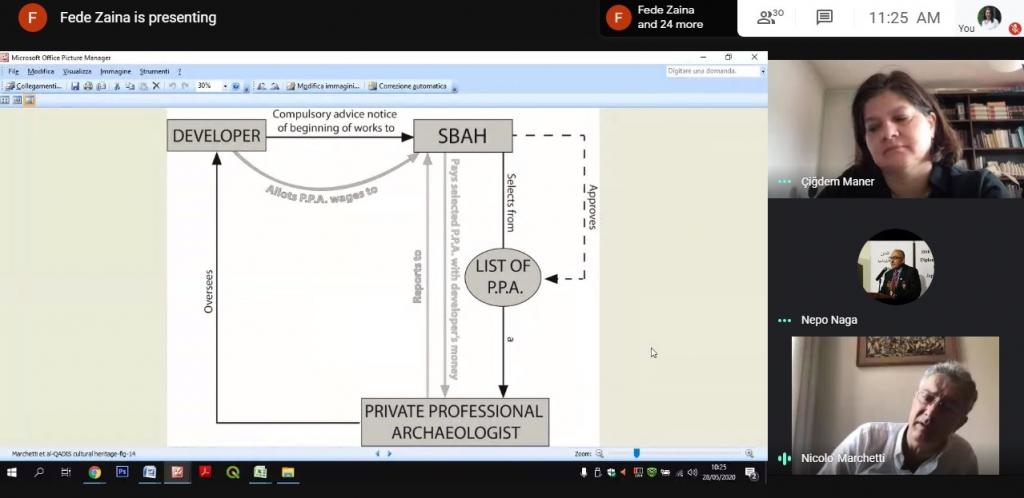Click the Correzione automatica button
The width and height of the screenshot is (1024, 498).
(x=408, y=86)
